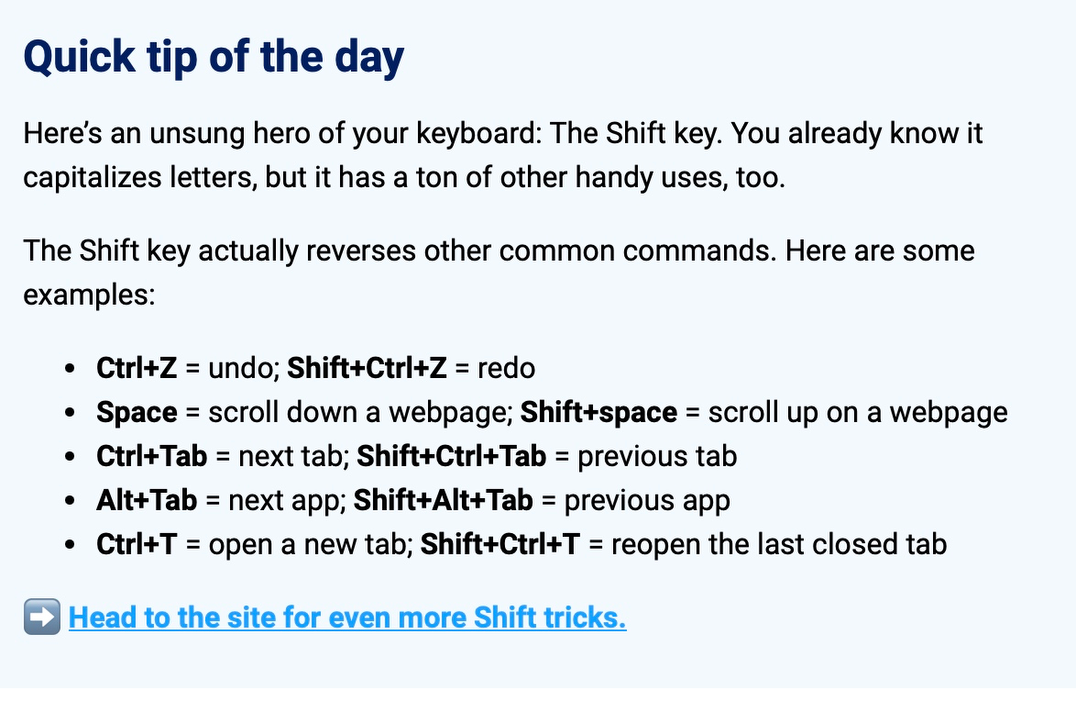The image size is (1076, 701).
Task: Click the bold 'Ctrl+Z' shortcut text
Action: coord(137,368)
